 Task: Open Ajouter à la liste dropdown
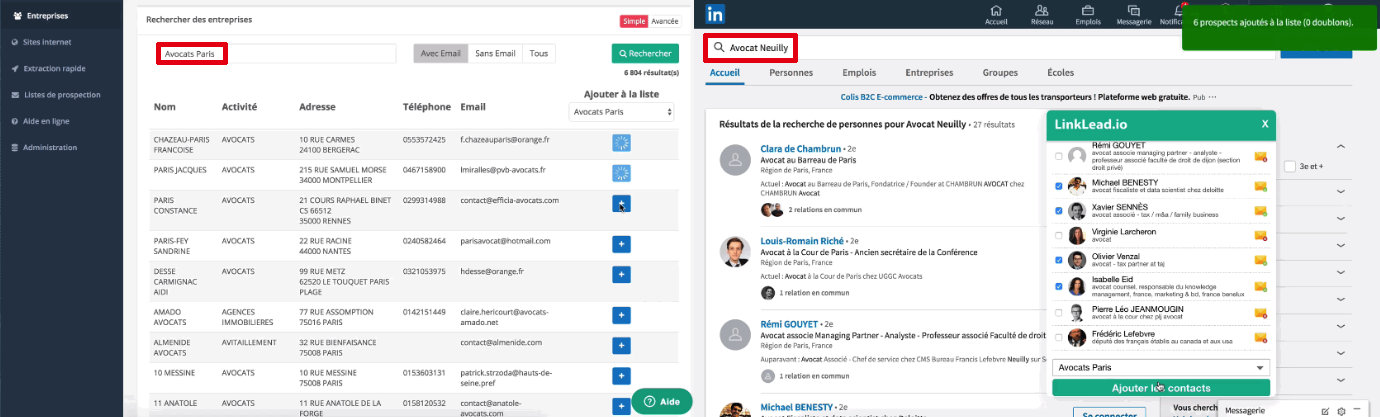tap(621, 112)
